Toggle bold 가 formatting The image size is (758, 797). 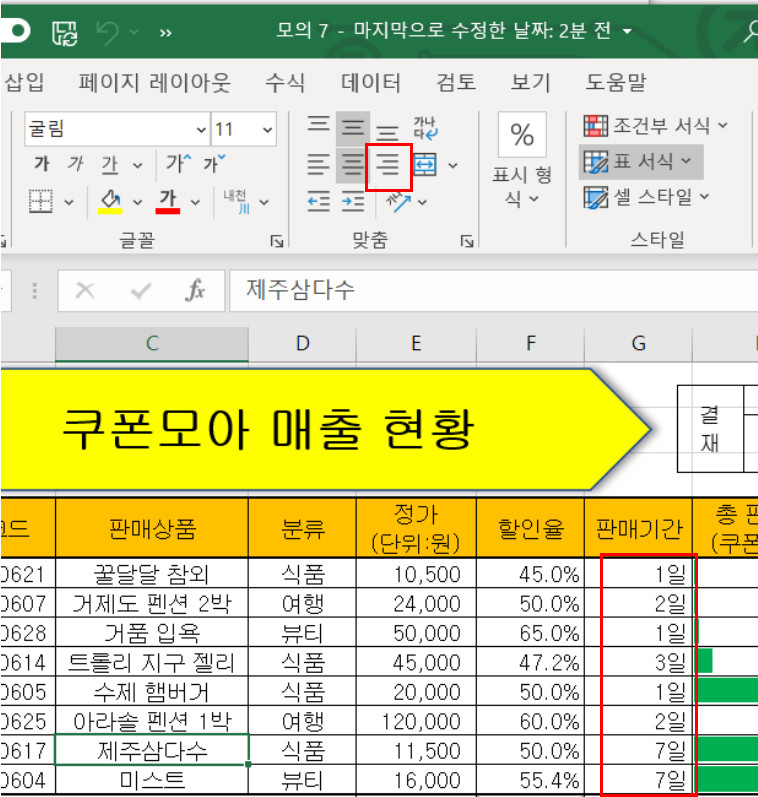tap(42, 164)
